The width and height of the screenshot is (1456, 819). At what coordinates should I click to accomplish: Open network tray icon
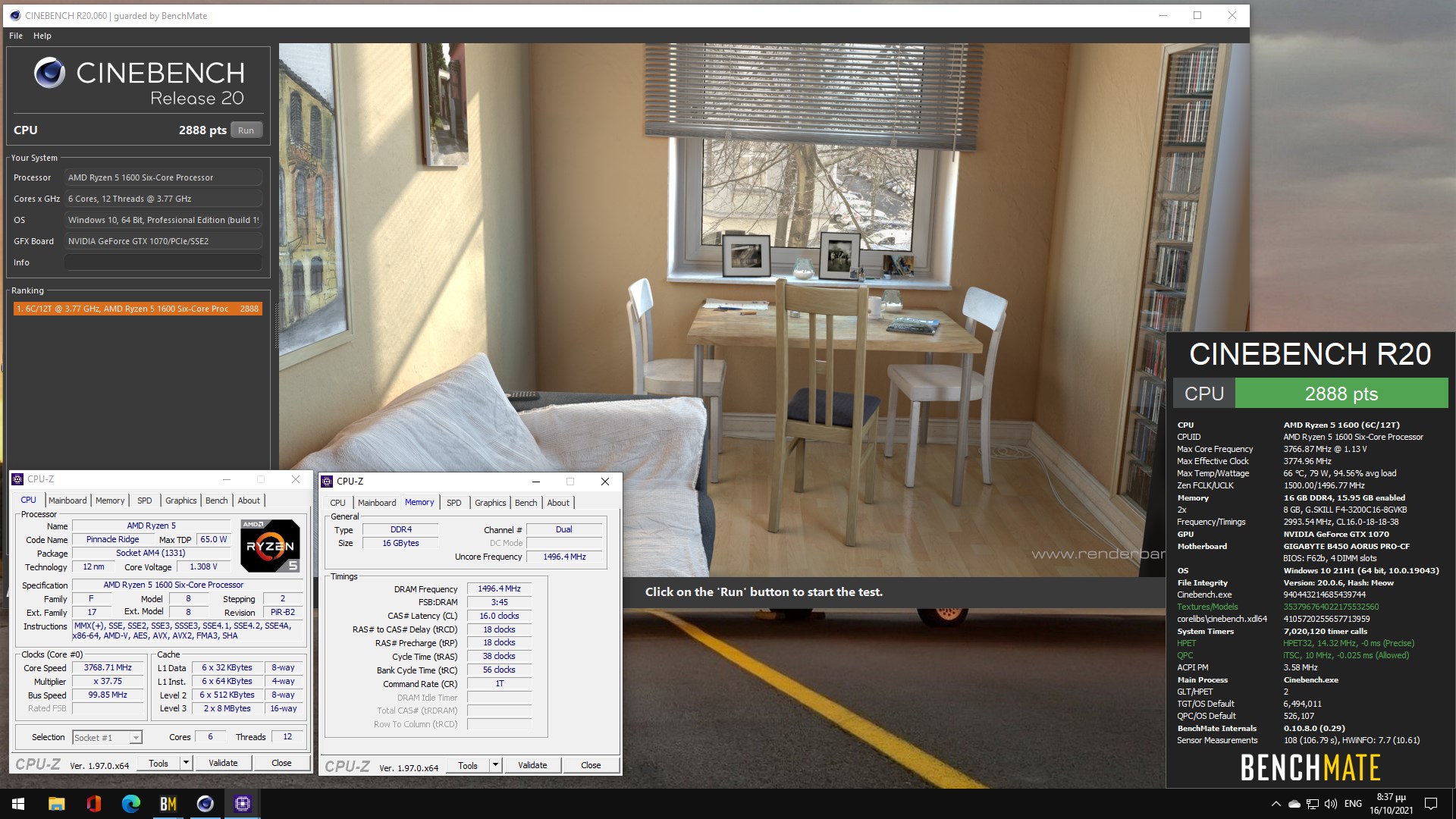pos(1313,804)
